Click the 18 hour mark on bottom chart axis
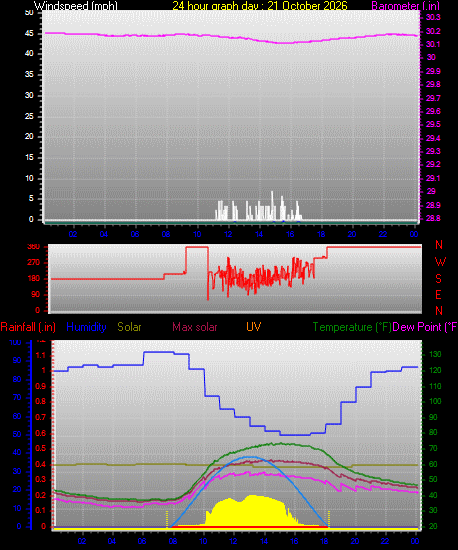 [324, 541]
